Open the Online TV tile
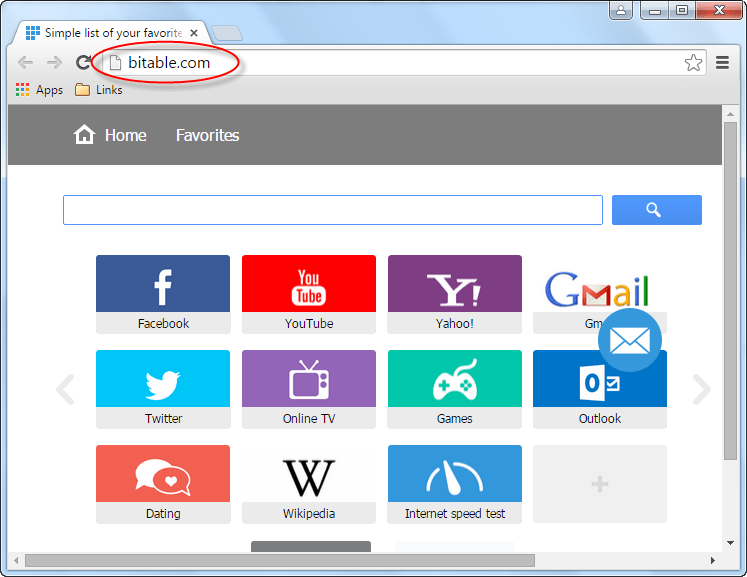Screen dimensions: 747x577 309,389
